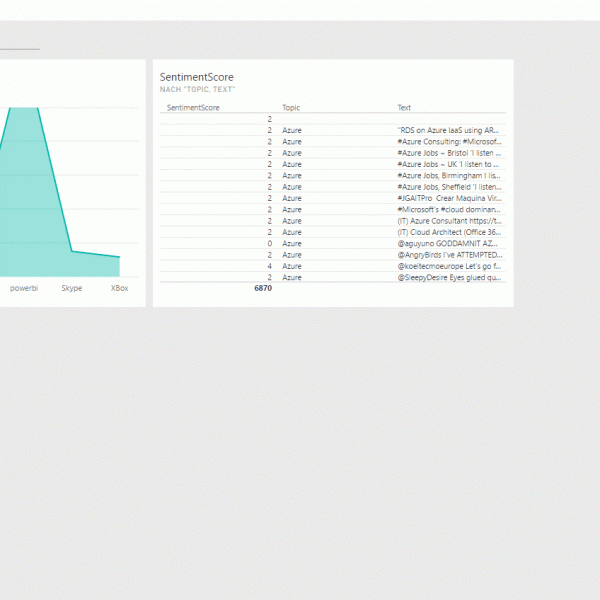The width and height of the screenshot is (600, 600).
Task: Select the "RDS on Azure IaaS" row text
Action: tap(447, 130)
